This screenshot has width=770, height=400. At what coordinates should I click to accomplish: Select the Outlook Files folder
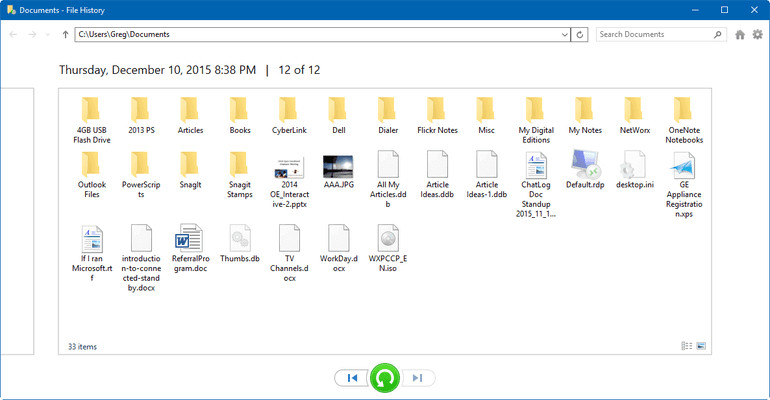(92, 175)
